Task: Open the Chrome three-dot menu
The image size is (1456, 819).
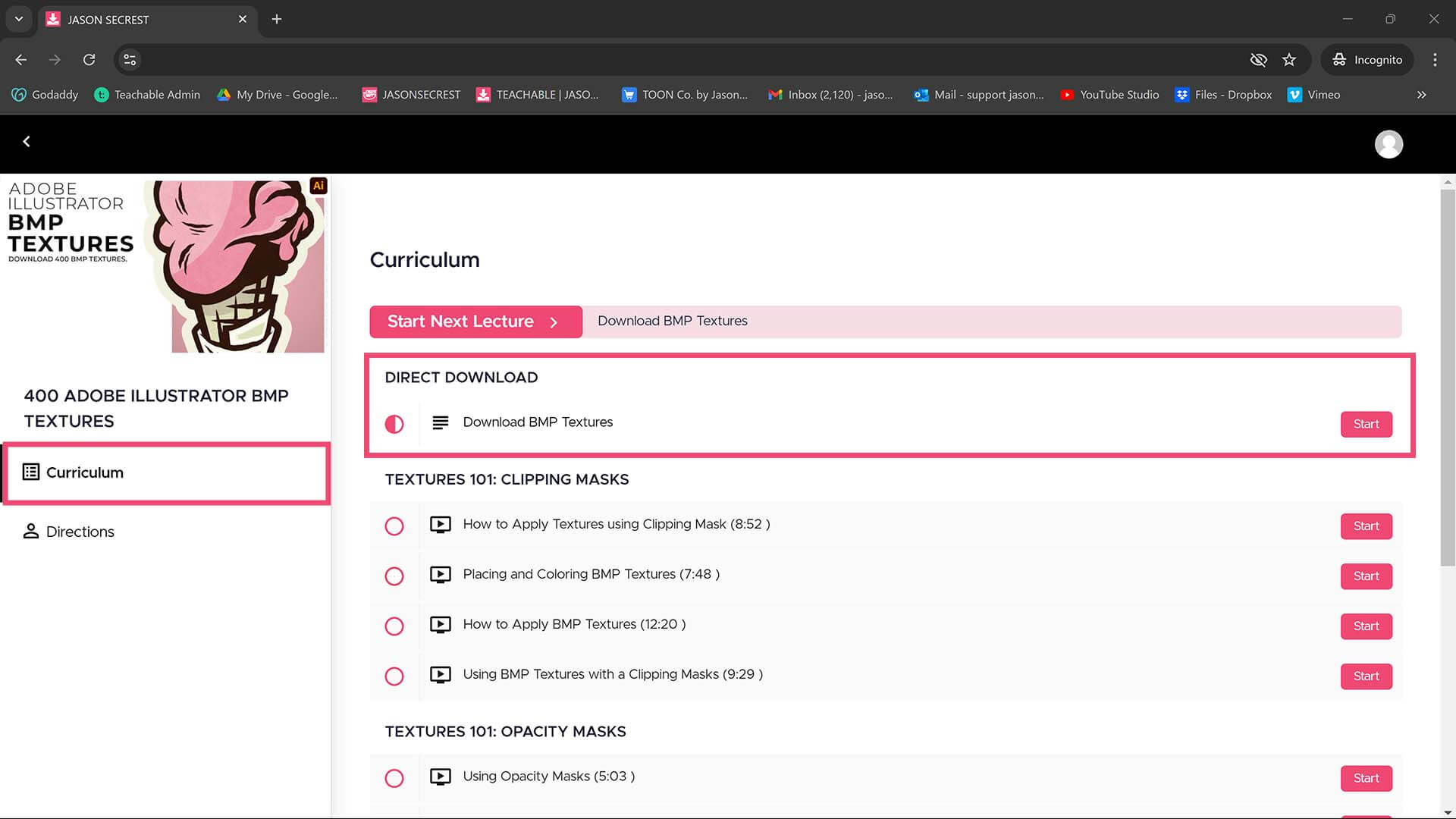Action: (1435, 60)
